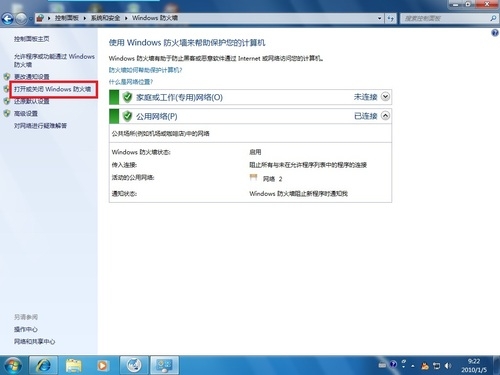Open 允许程序或功能通过 Windows 防火墙 link

[54, 60]
